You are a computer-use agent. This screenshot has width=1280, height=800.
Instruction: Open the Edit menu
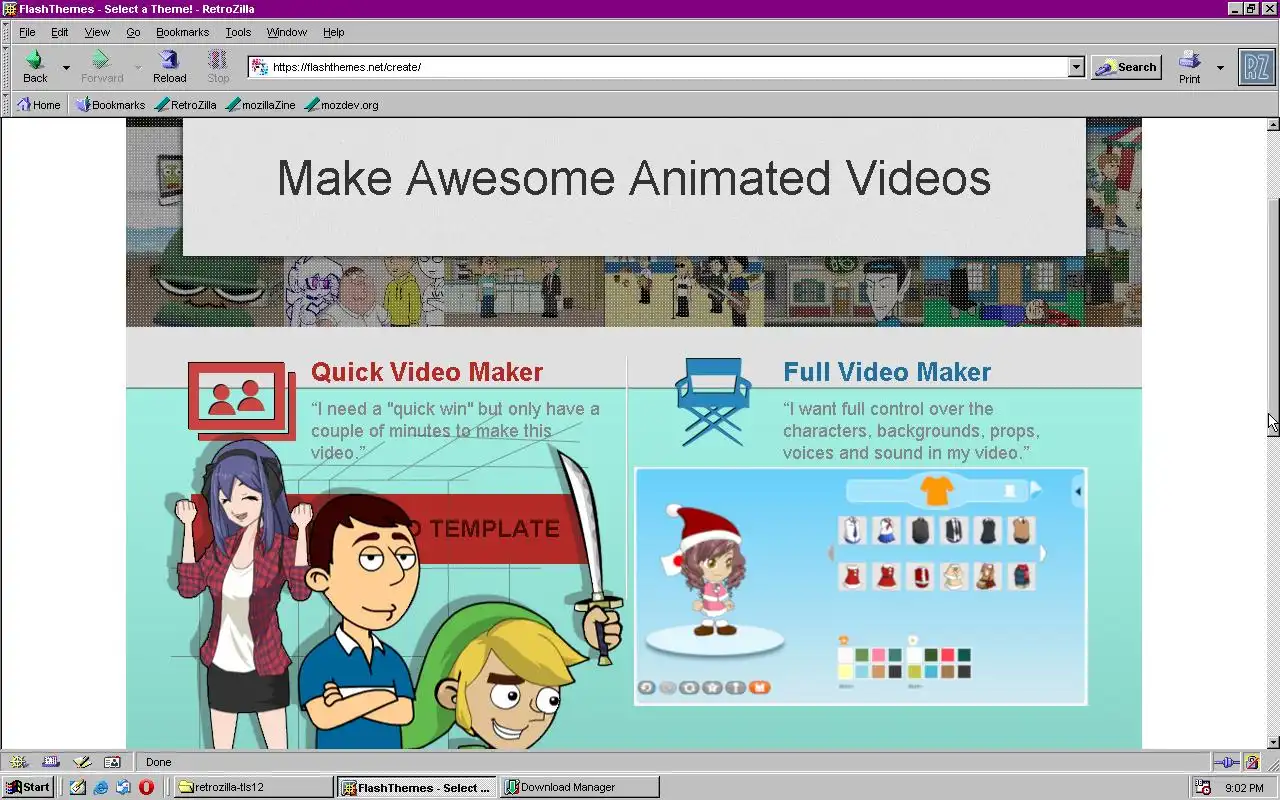(60, 32)
